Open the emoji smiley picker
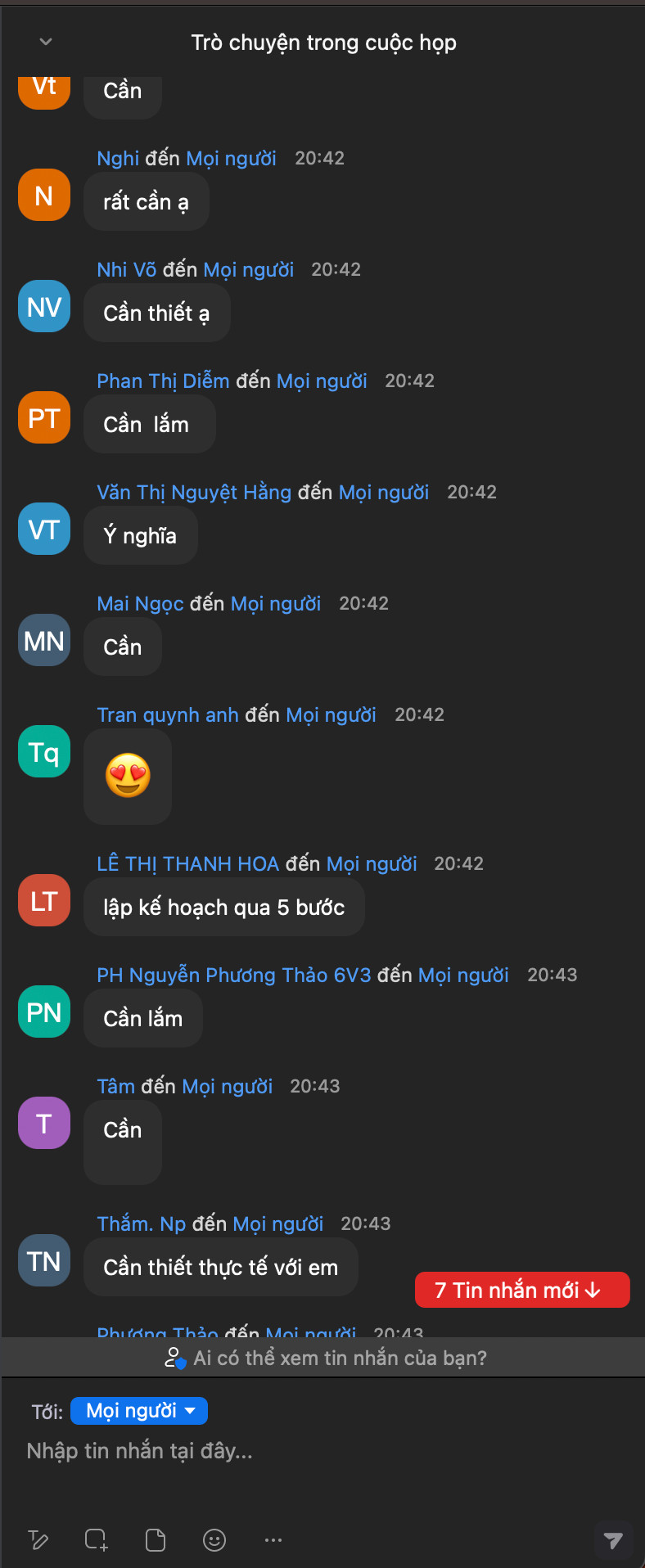Image resolution: width=645 pixels, height=1568 pixels. click(214, 1540)
